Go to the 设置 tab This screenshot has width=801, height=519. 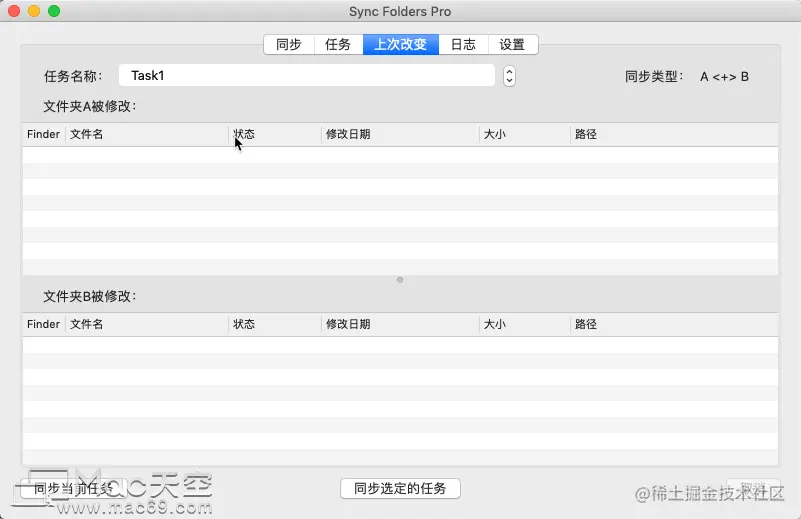pos(512,44)
